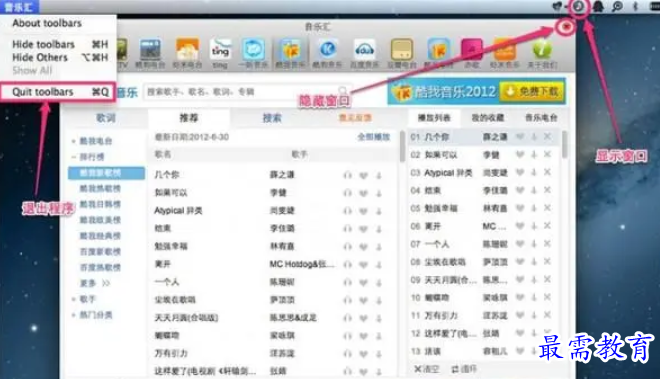Open the green 关于我们 info icon
The width and height of the screenshot is (660, 379).
(542, 53)
